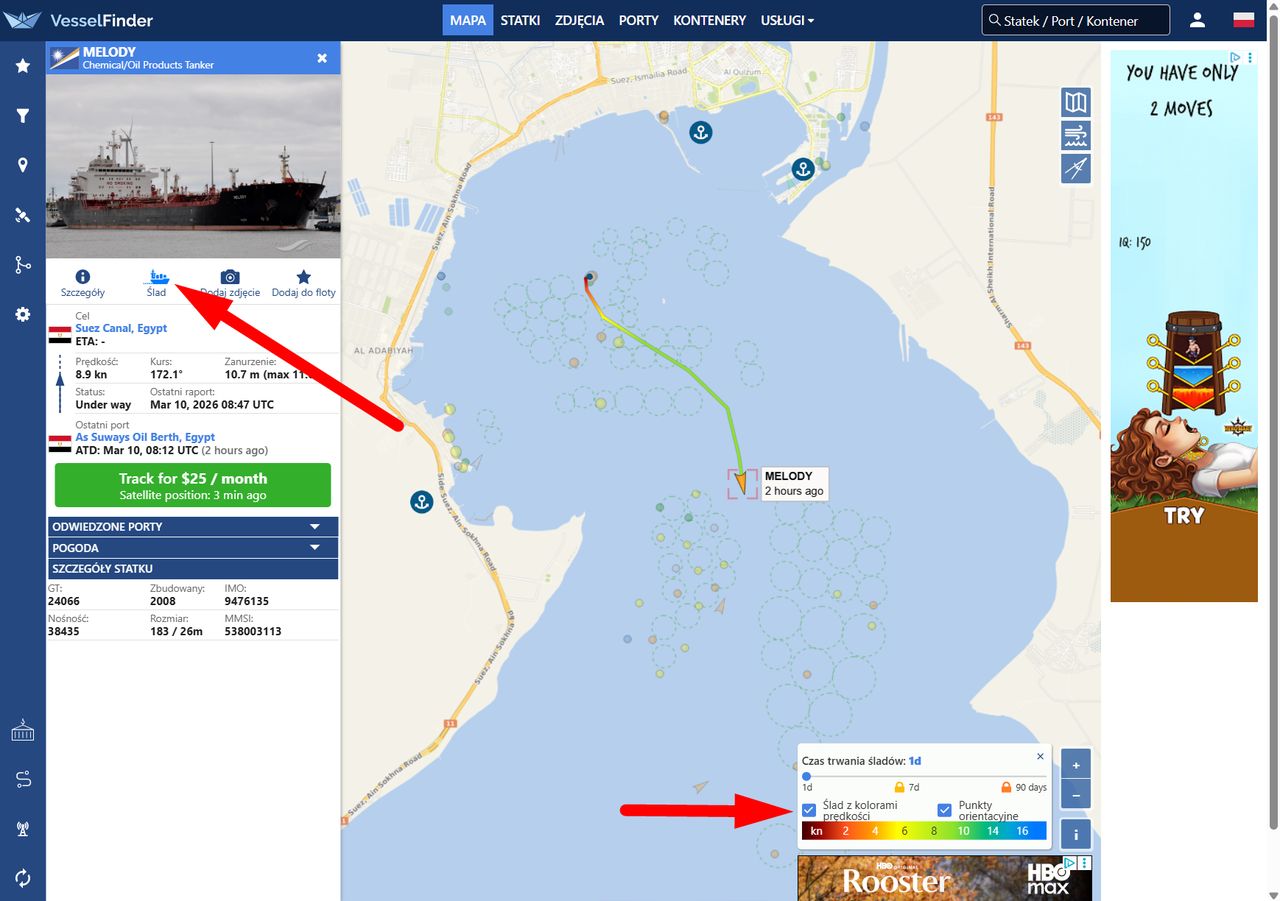The image size is (1280, 901).
Task: Open the As Suways Oil Berth link
Action: (145, 437)
